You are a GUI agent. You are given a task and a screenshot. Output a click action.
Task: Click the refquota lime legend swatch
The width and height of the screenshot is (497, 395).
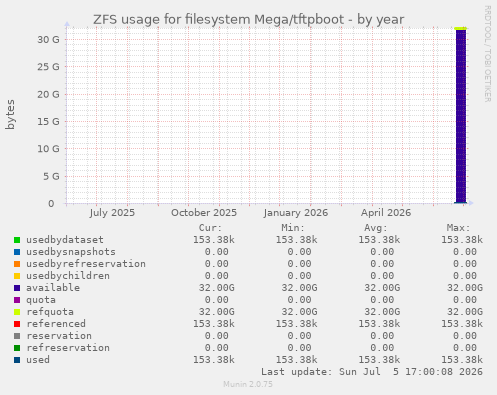17,312
